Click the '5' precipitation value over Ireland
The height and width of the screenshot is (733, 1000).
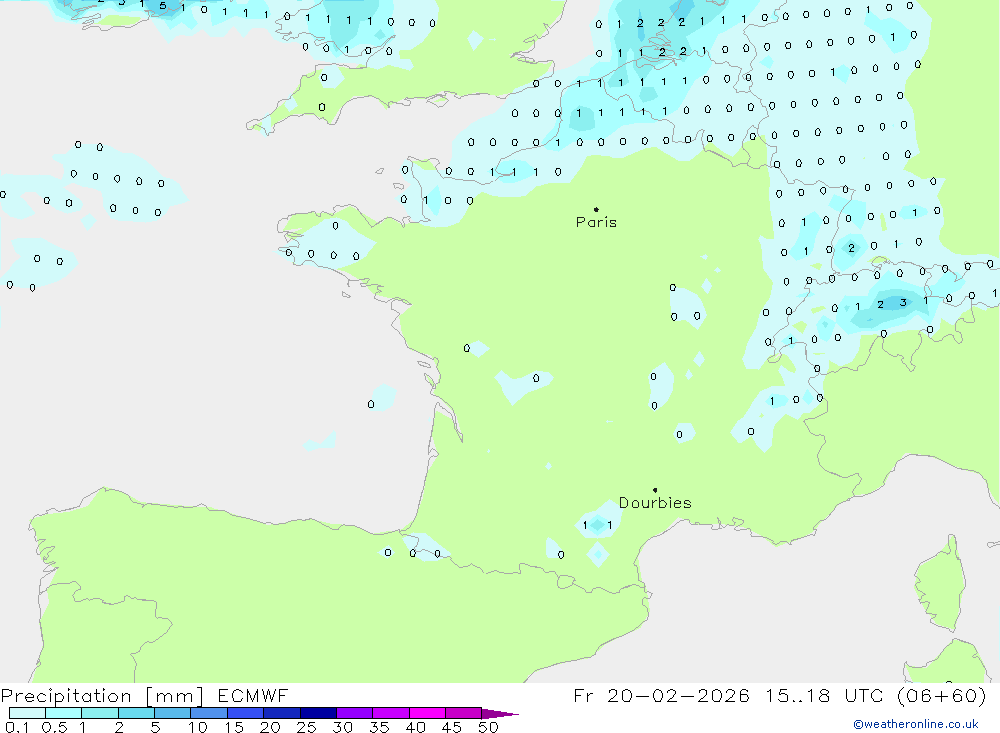(x=163, y=6)
